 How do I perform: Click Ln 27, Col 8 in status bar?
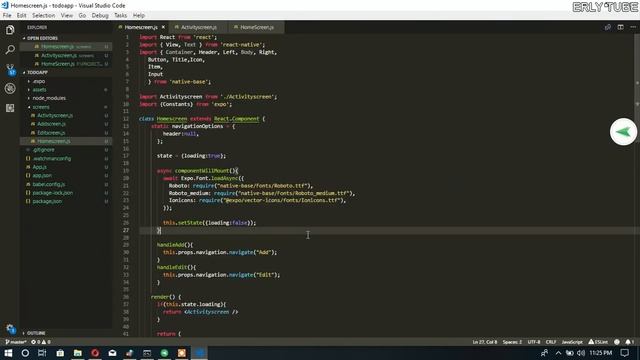coord(484,342)
